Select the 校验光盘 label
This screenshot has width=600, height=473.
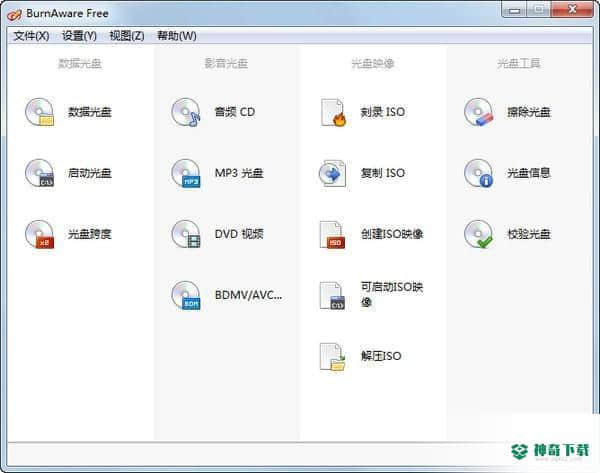pyautogui.click(x=529, y=234)
